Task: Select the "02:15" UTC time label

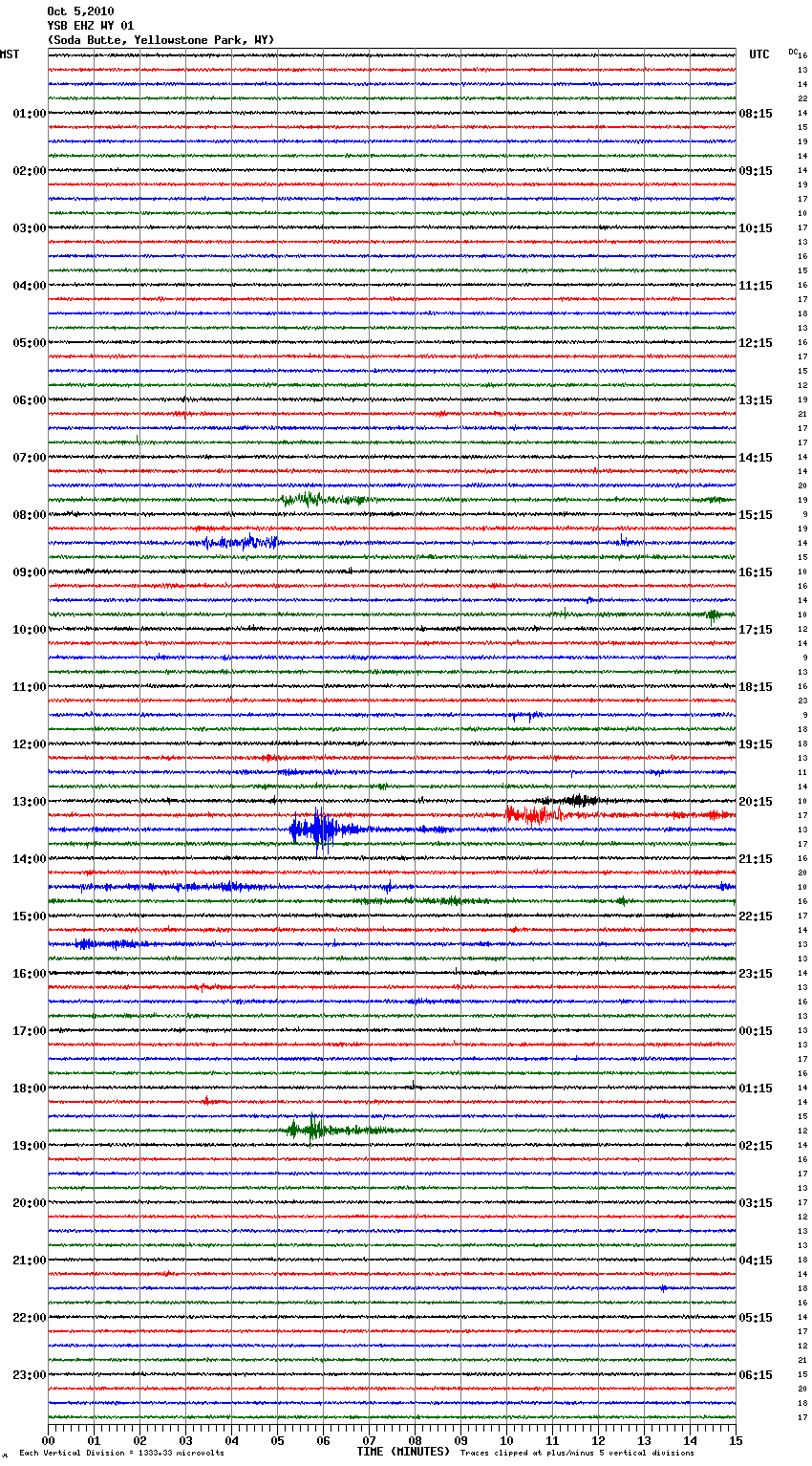Action: [756, 1146]
